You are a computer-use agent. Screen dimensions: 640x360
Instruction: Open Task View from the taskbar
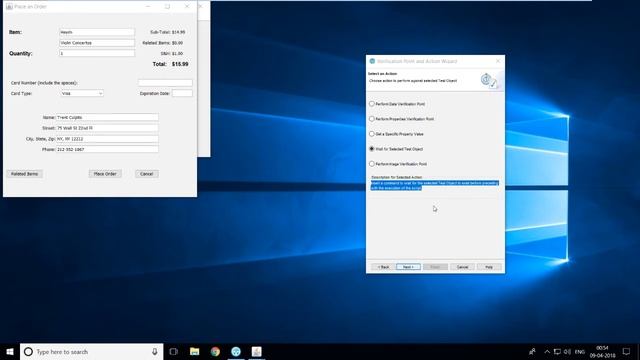173,351
